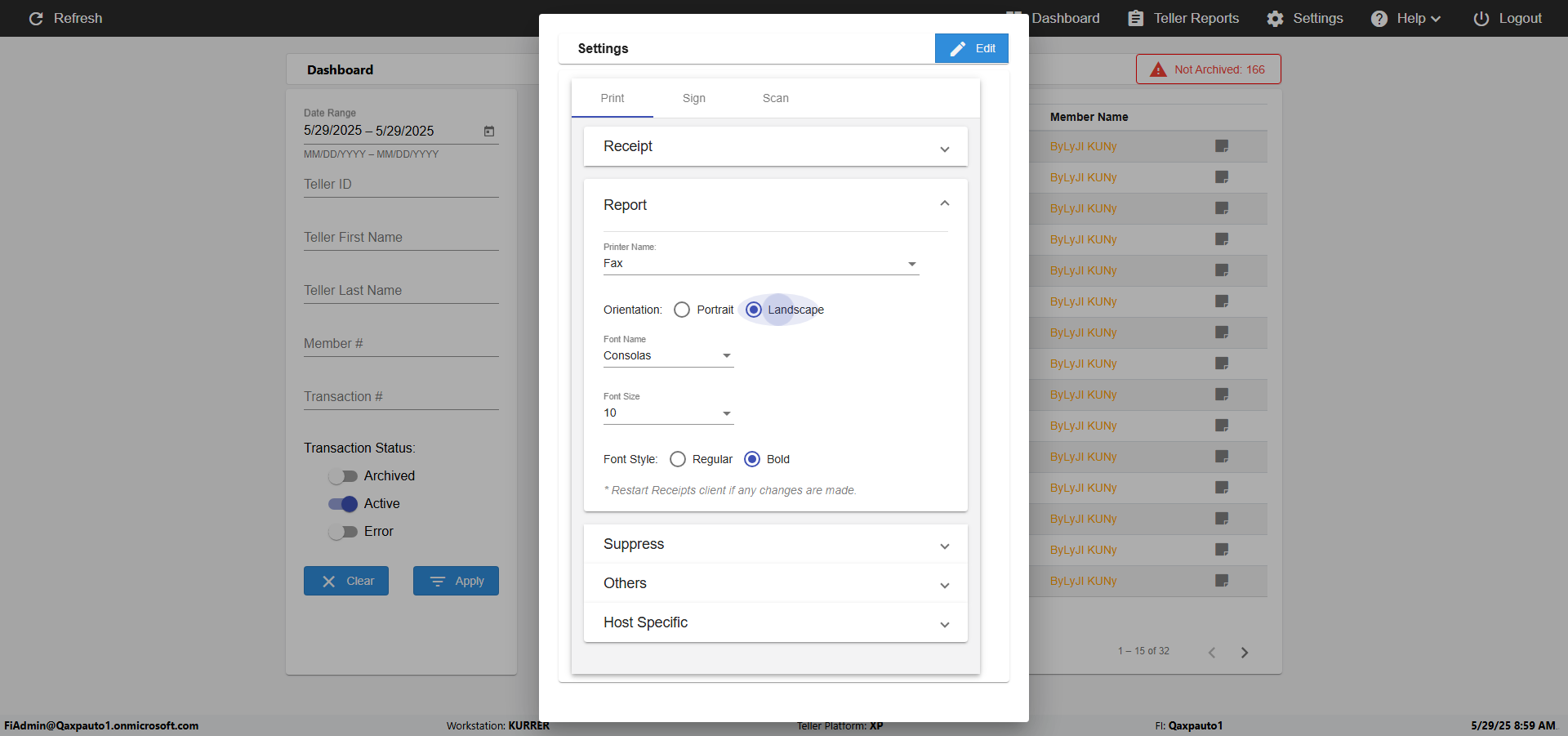Click the Settings gear icon

click(1275, 18)
